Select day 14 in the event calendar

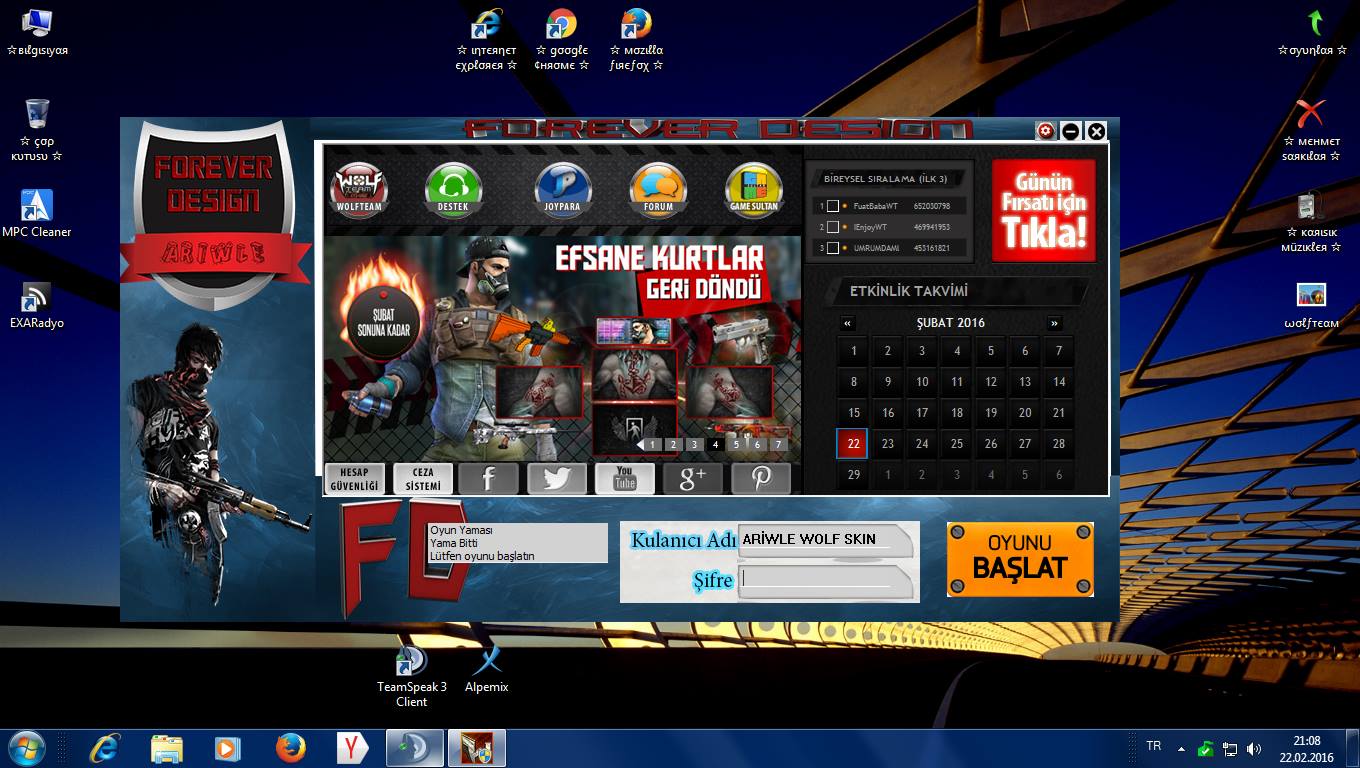(1059, 382)
